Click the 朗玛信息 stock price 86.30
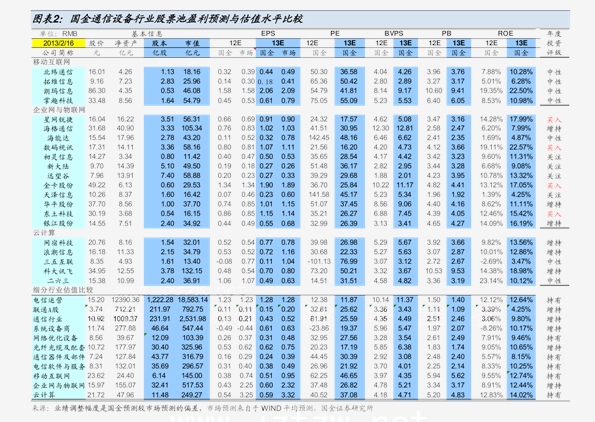 (x=97, y=91)
